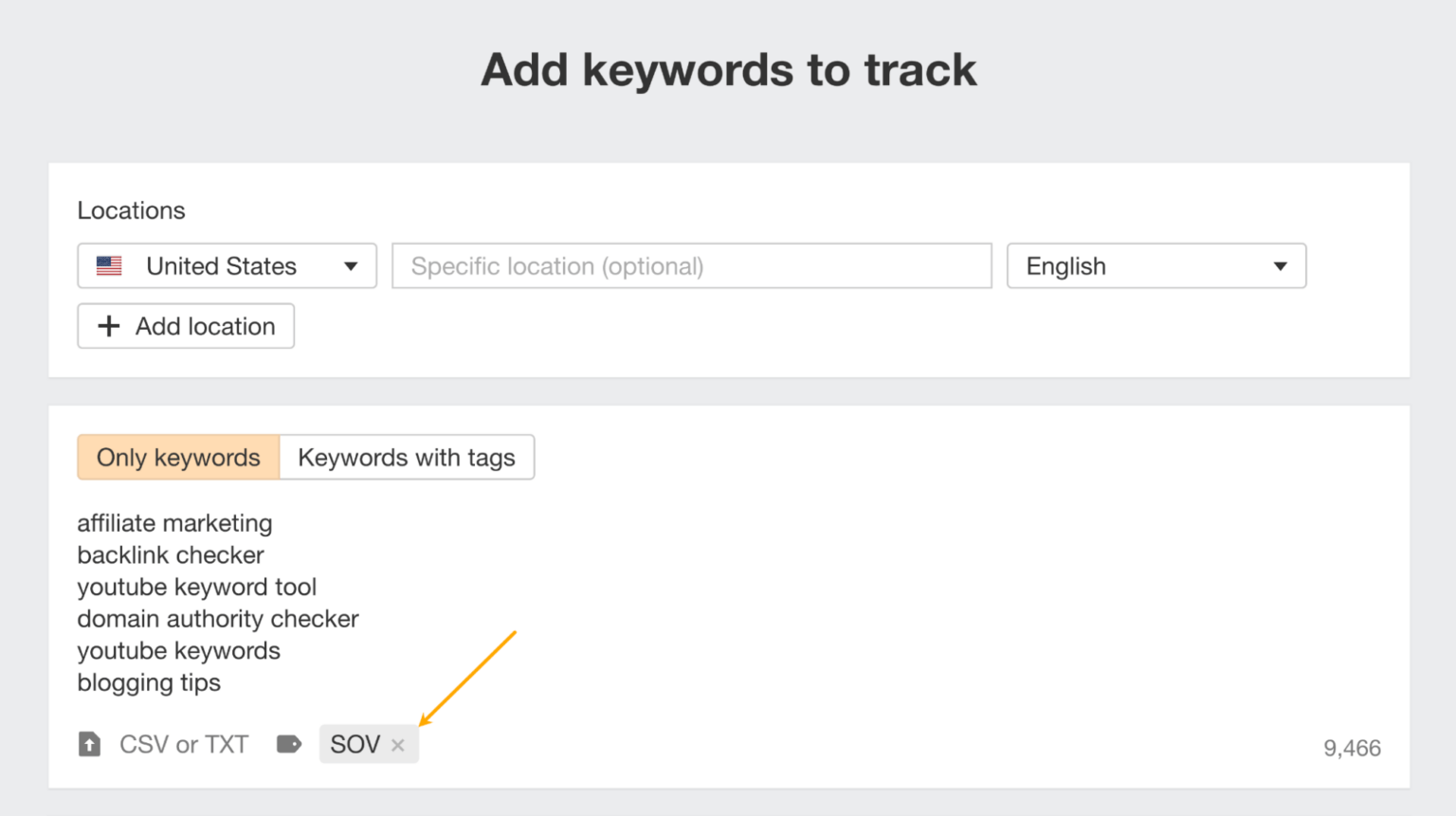Click the CSV or TXT upload icon
This screenshot has height=816, width=1456.
pyautogui.click(x=90, y=744)
